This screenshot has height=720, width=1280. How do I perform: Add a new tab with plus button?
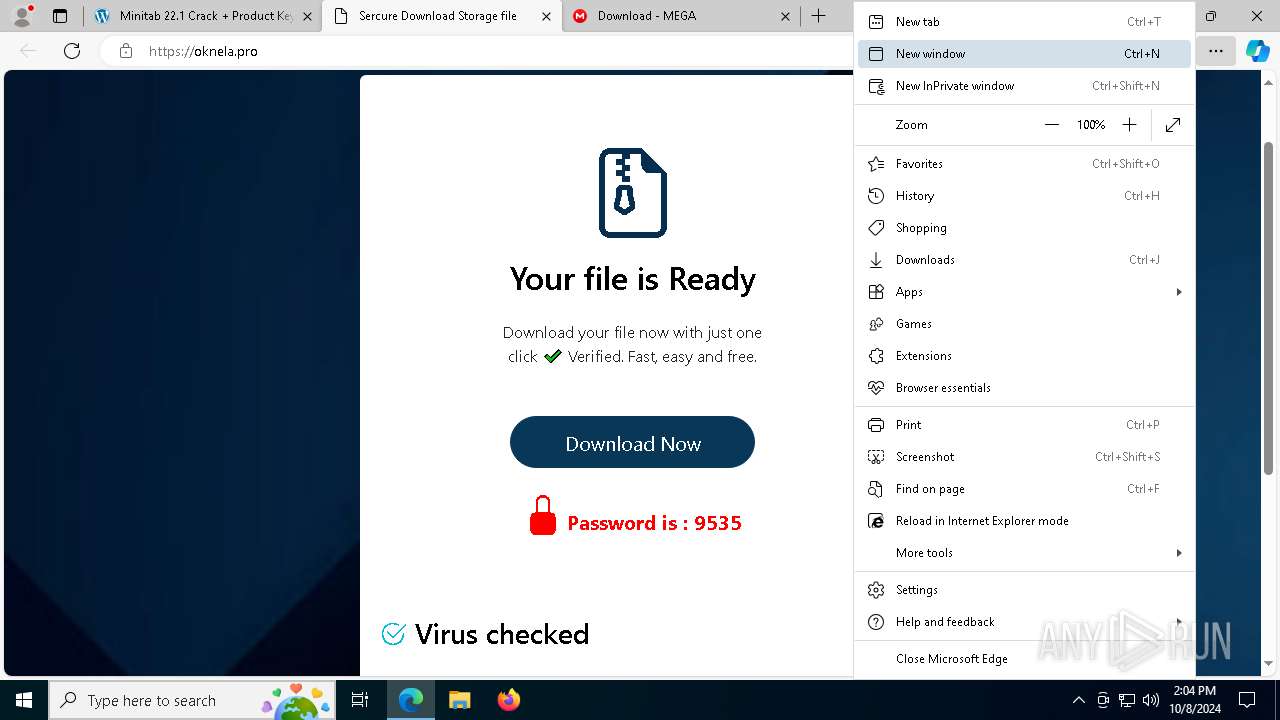pos(818,16)
